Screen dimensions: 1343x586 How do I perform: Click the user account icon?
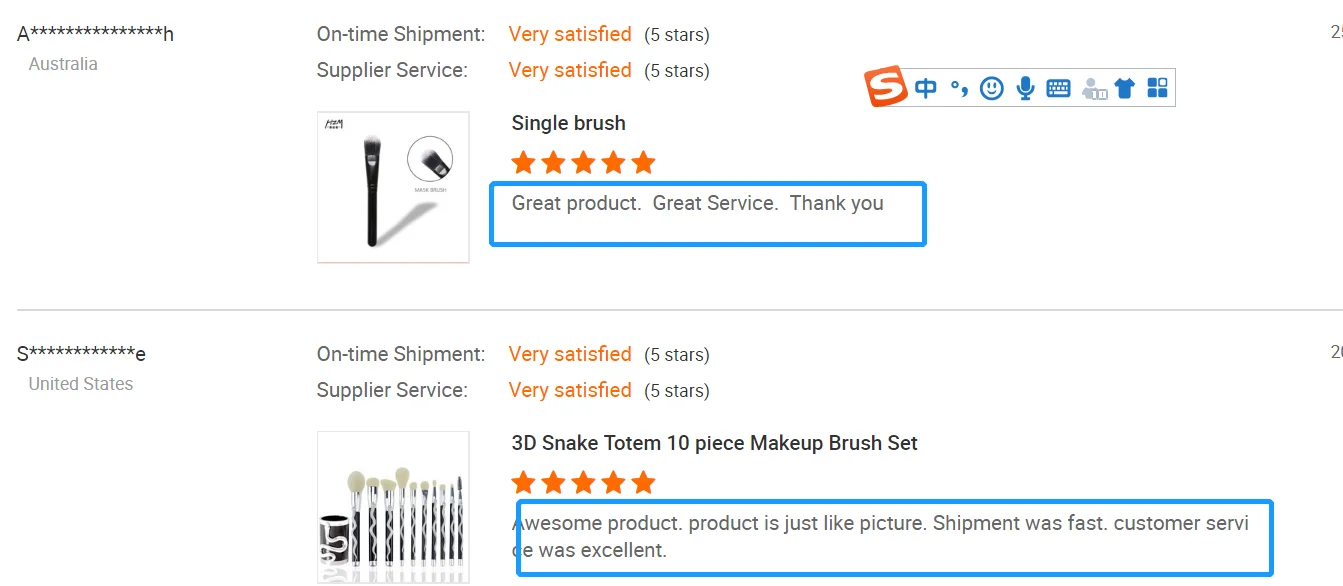[1094, 88]
